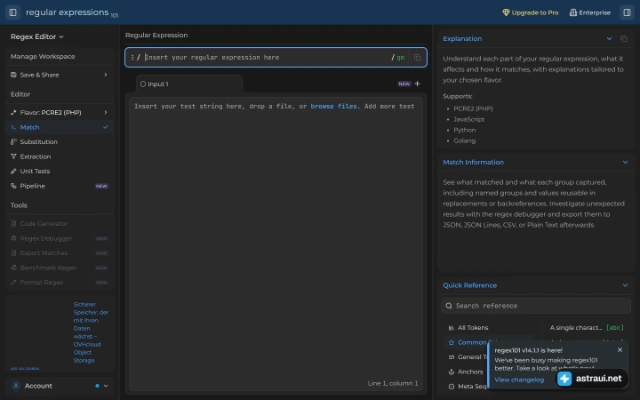The width and height of the screenshot is (640, 400).
Task: Click the Save & Share icon
Action: point(13,75)
